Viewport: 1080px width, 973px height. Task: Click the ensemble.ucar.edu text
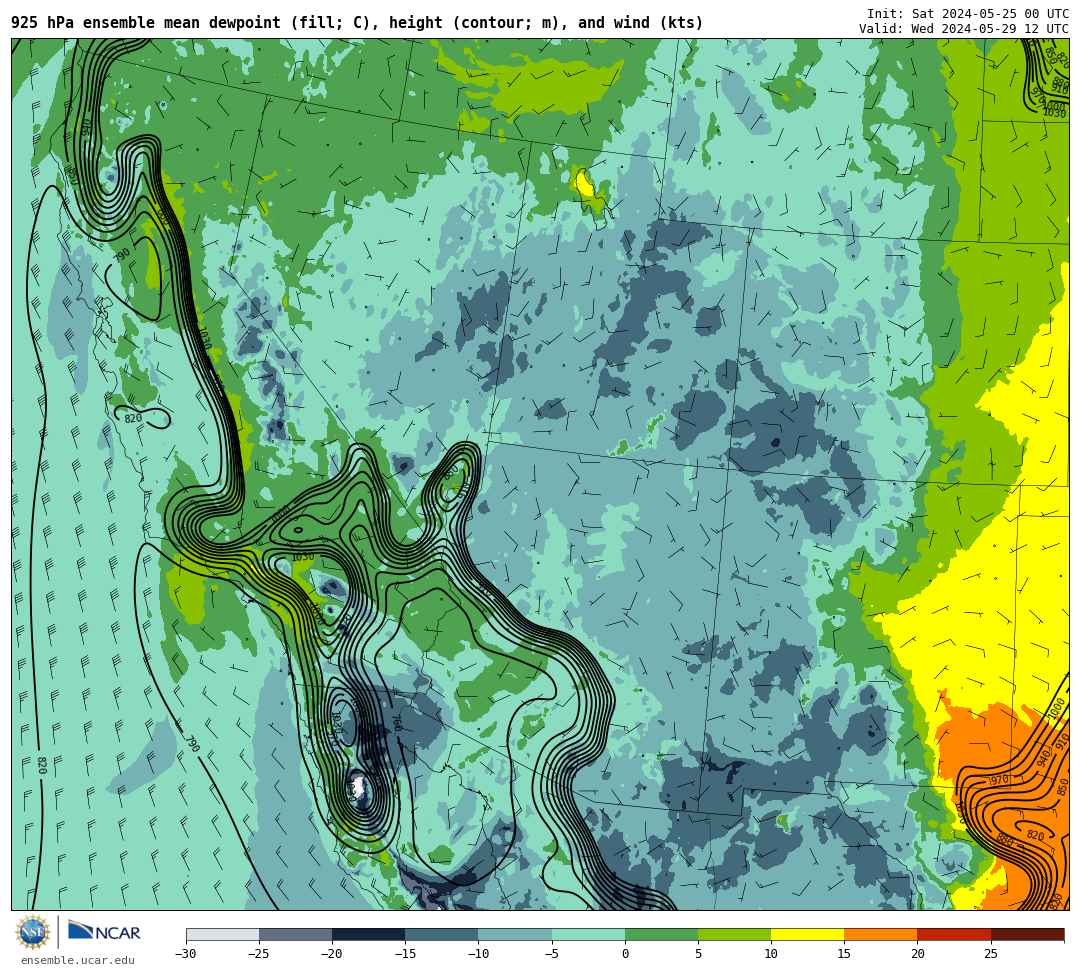pyautogui.click(x=78, y=960)
